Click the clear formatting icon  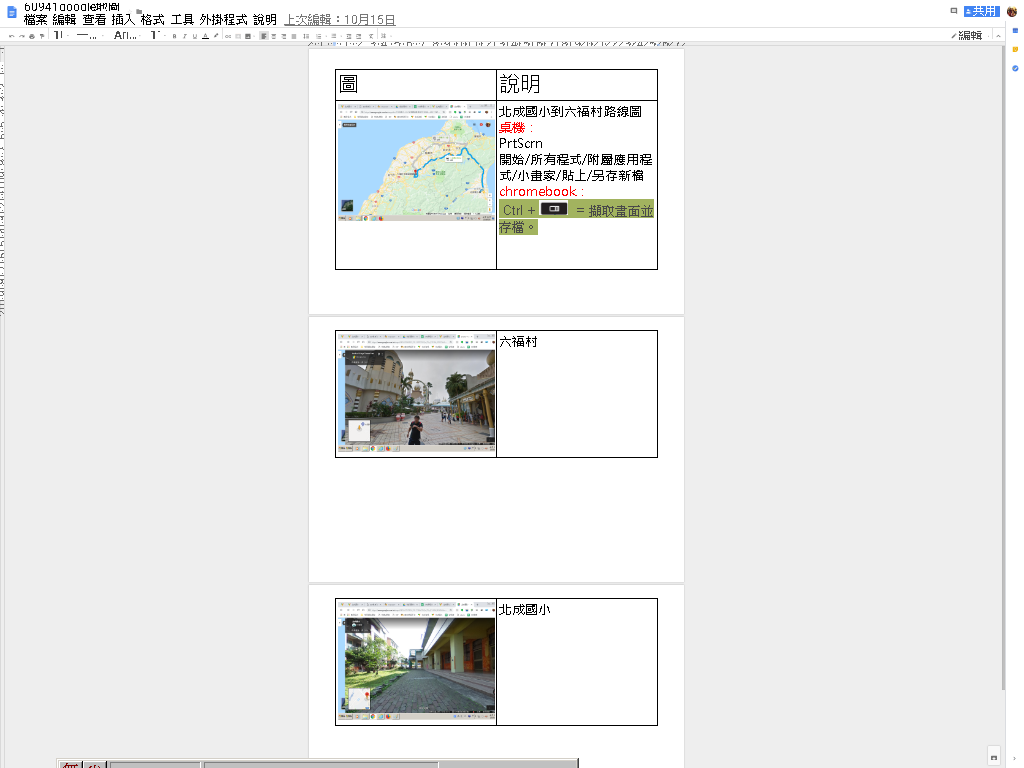[x=371, y=36]
